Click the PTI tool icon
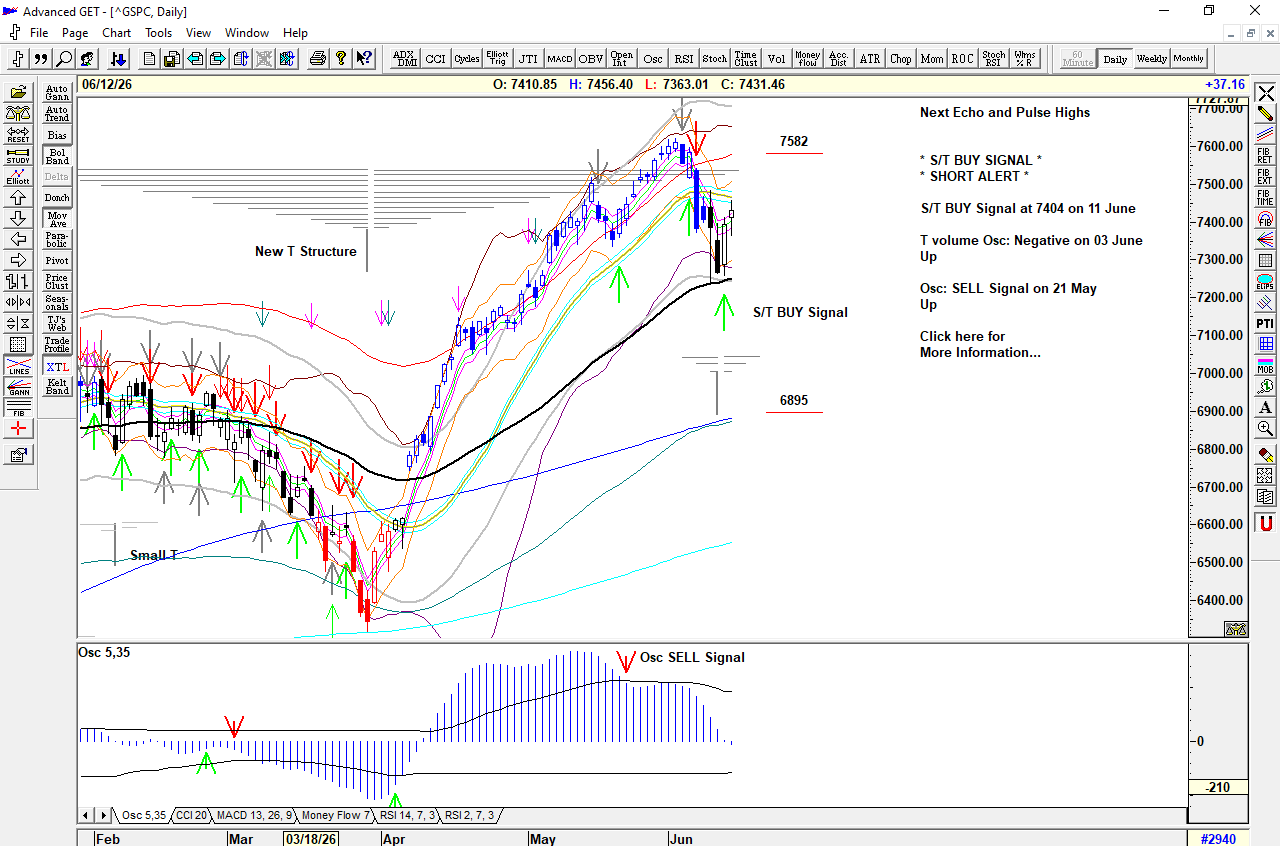Viewport: 1280px width, 846px height. pyautogui.click(x=1265, y=324)
